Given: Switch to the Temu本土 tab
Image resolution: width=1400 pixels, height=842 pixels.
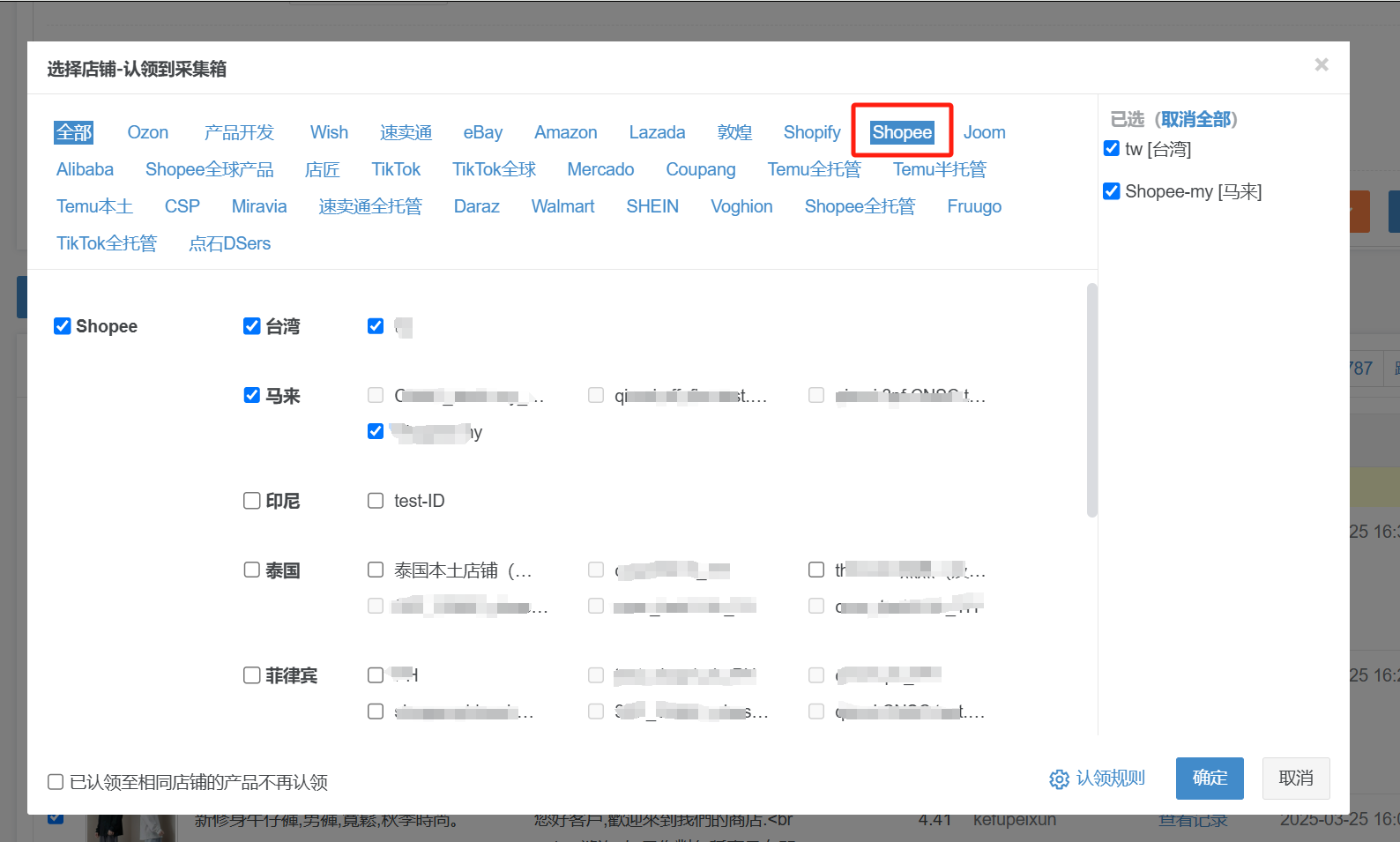Looking at the screenshot, I should tap(94, 206).
